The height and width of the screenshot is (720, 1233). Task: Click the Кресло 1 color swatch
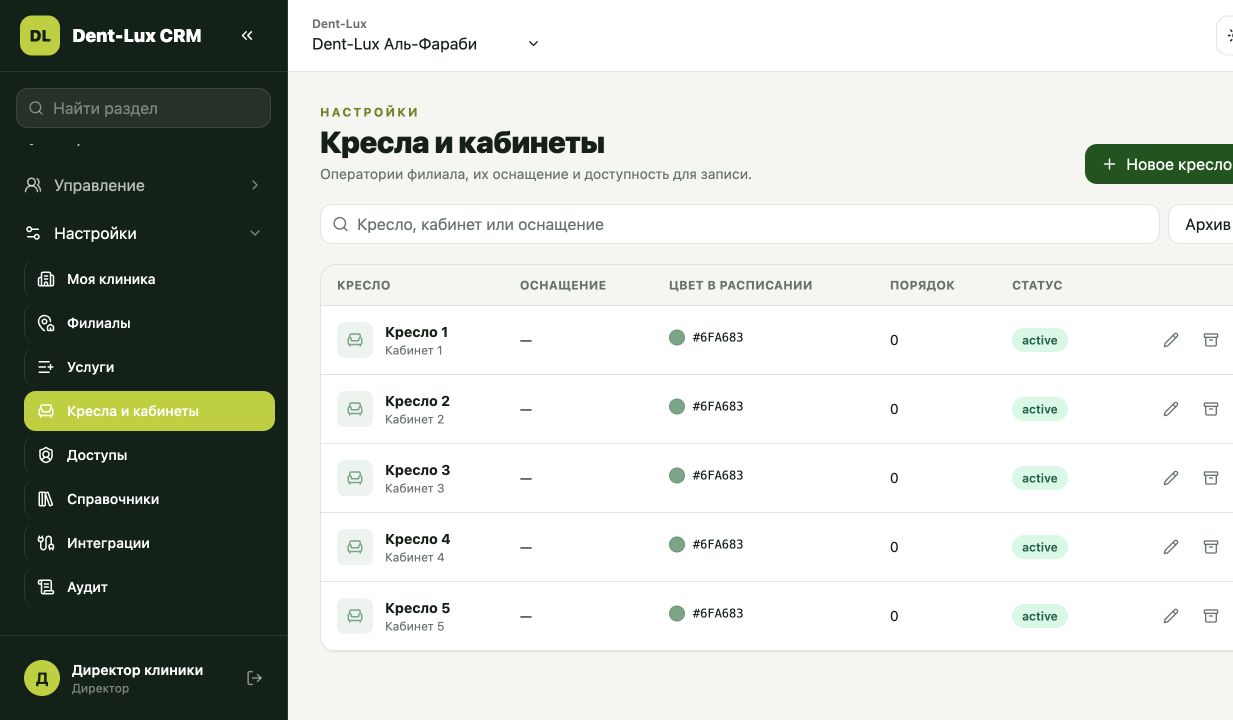(x=676, y=338)
